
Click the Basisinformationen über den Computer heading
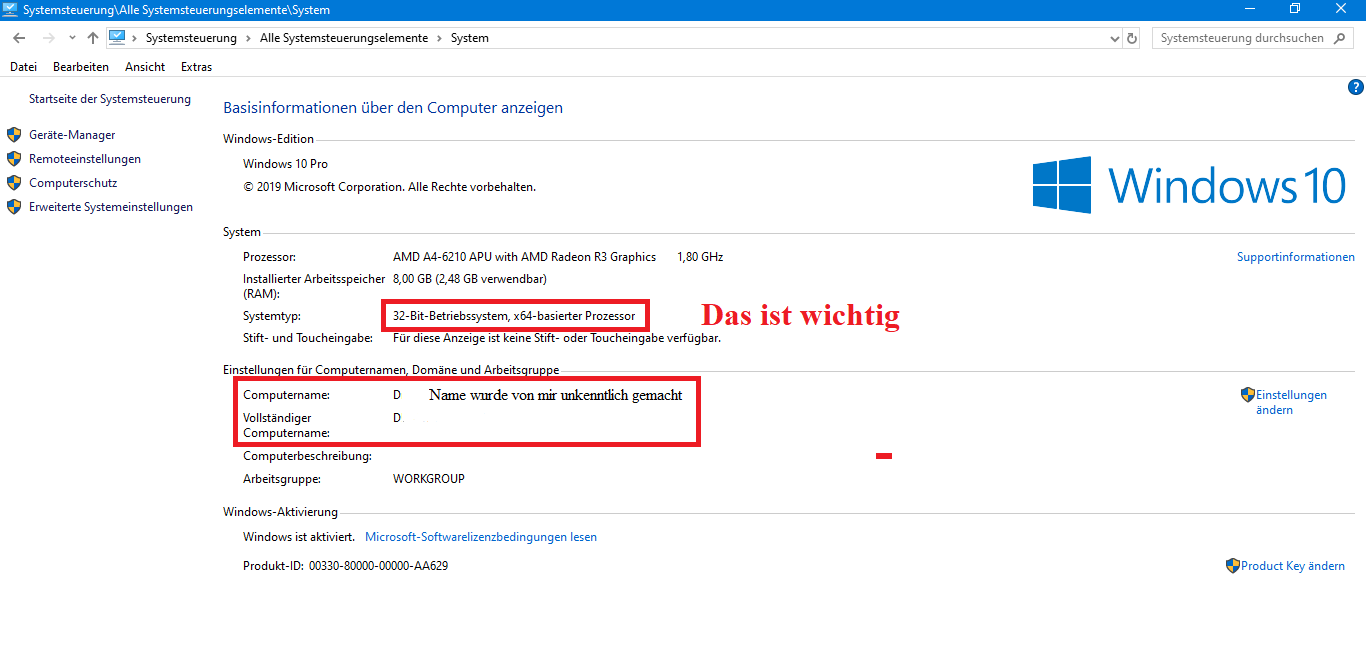pyautogui.click(x=393, y=108)
